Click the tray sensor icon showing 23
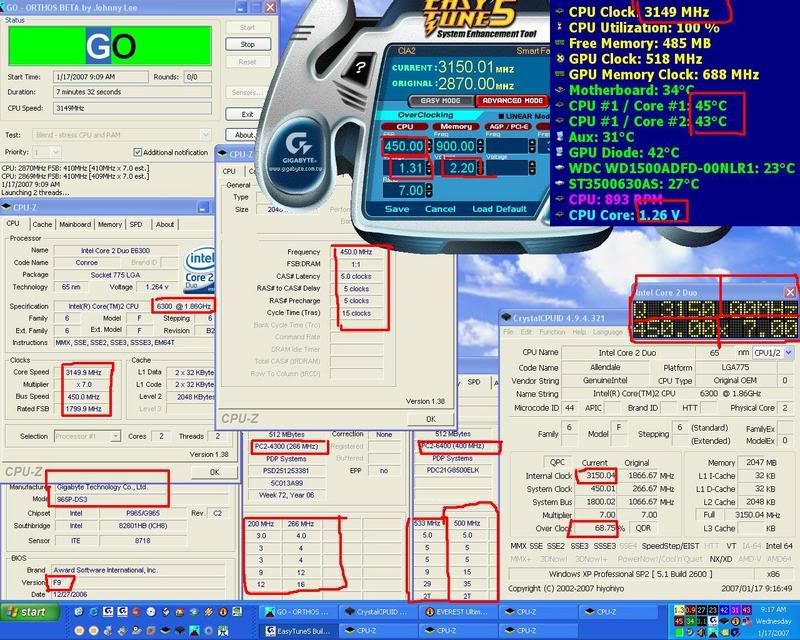Viewport: 800px width, 640px height. click(712, 610)
